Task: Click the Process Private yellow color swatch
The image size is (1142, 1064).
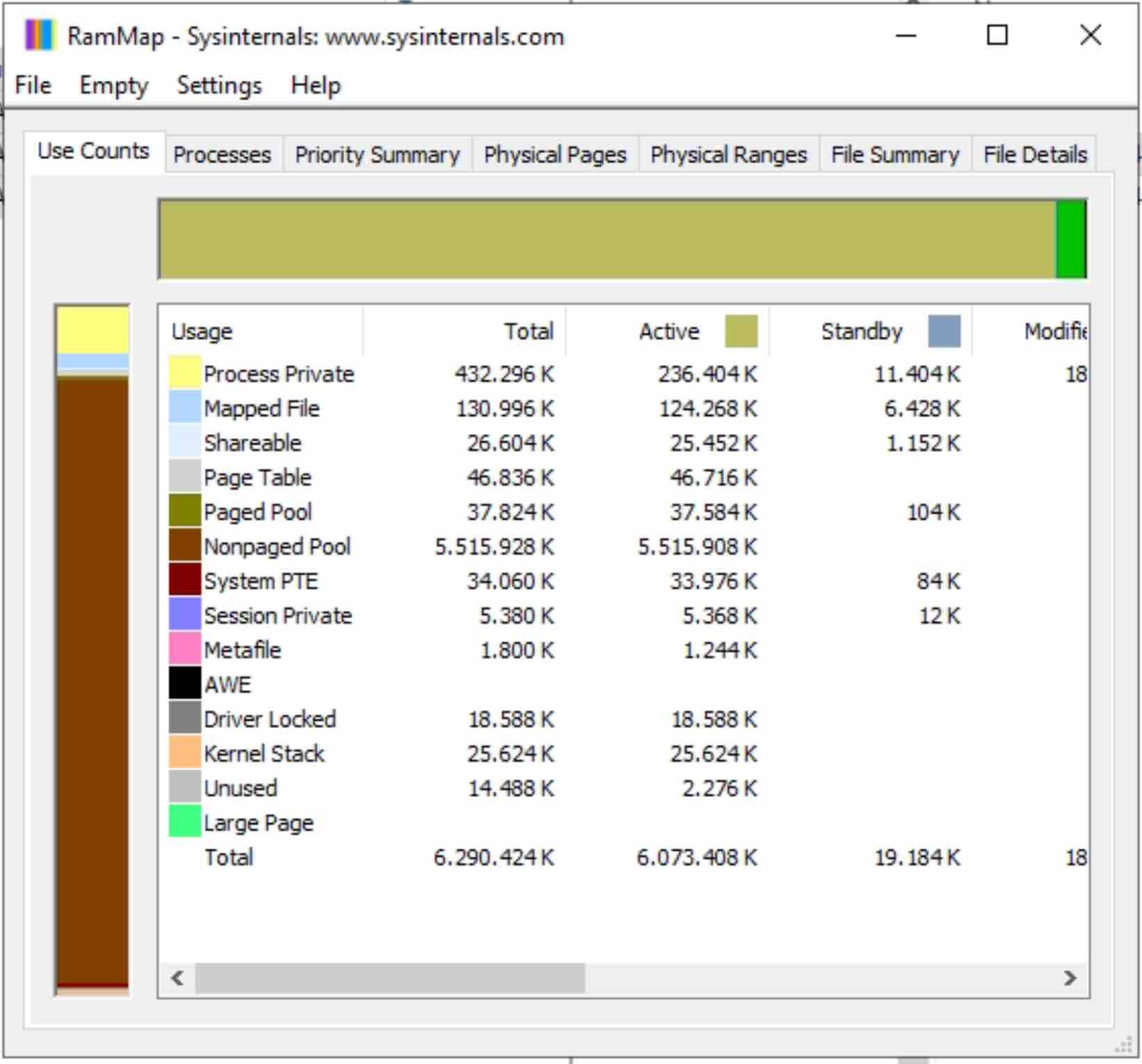Action: point(185,373)
